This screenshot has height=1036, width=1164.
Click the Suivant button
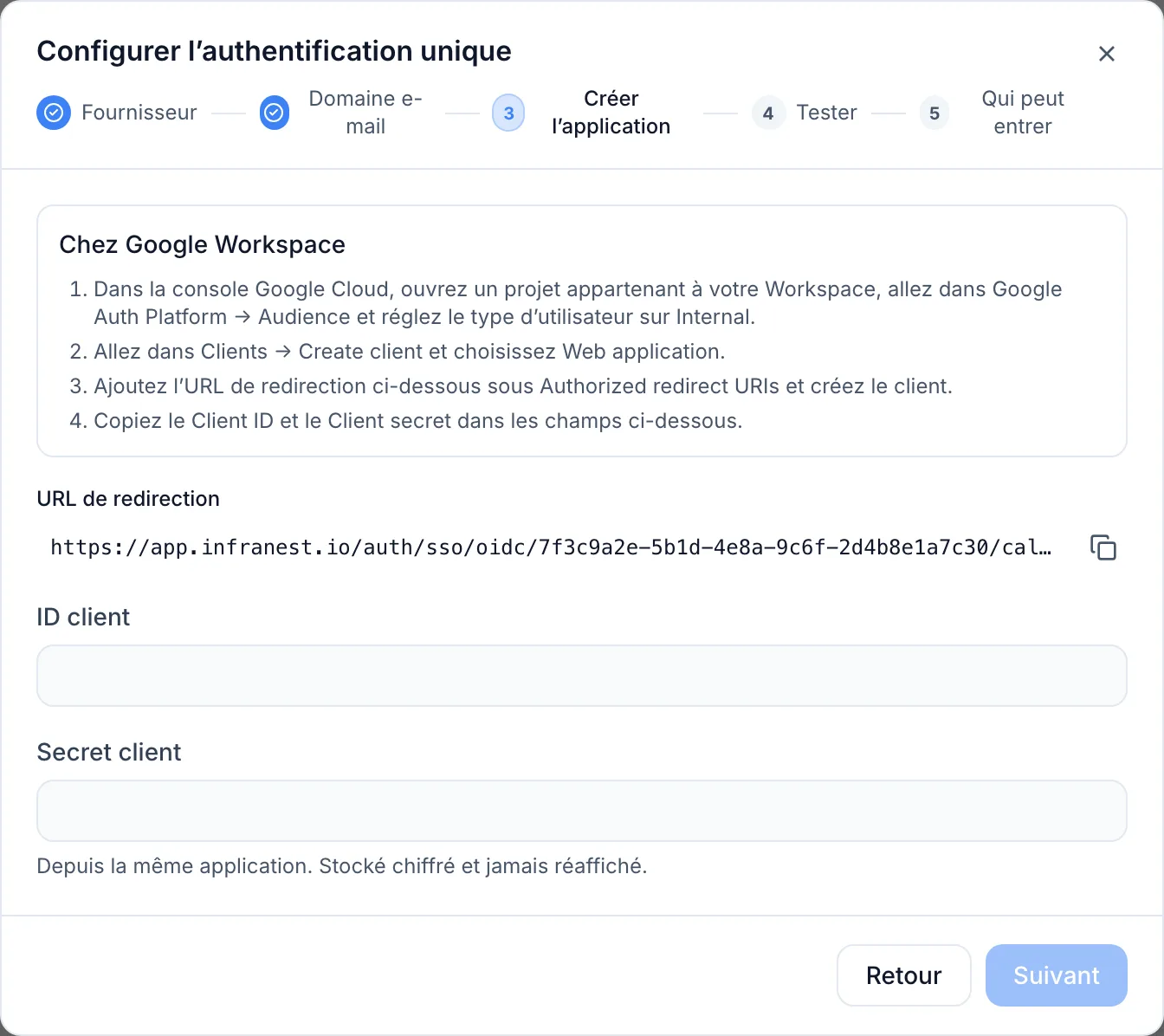(x=1057, y=975)
